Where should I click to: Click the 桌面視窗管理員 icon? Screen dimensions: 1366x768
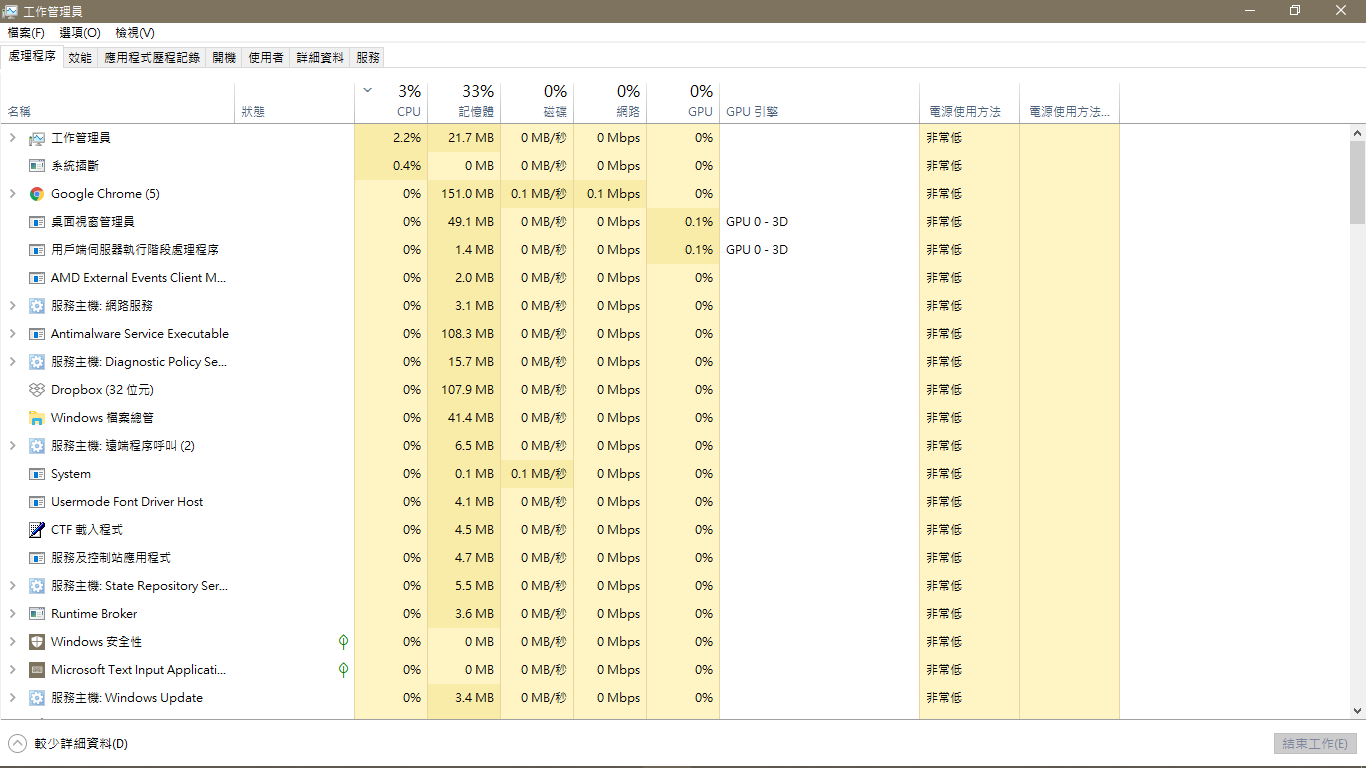point(37,222)
